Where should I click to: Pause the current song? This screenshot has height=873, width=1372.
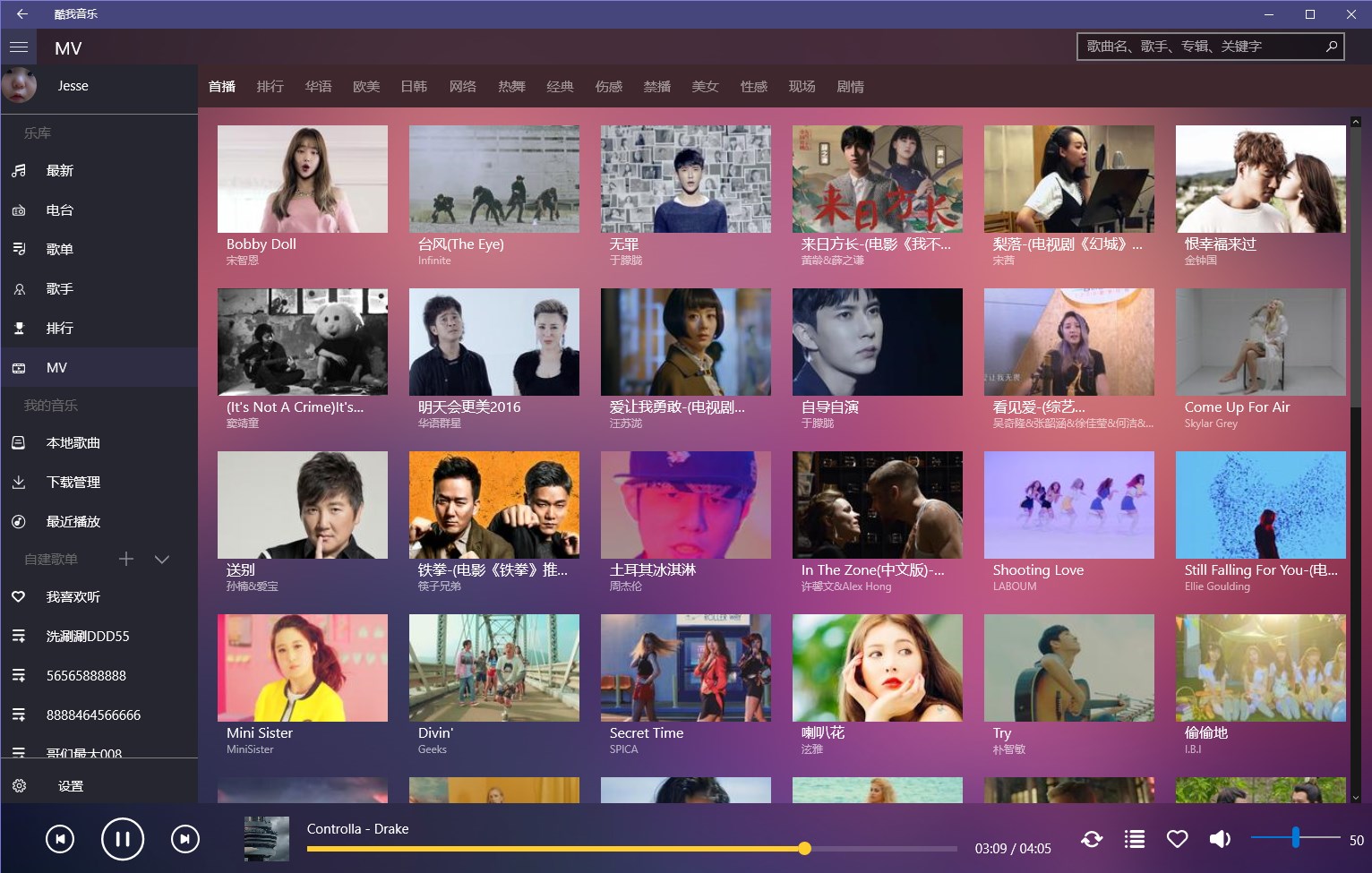tap(123, 839)
